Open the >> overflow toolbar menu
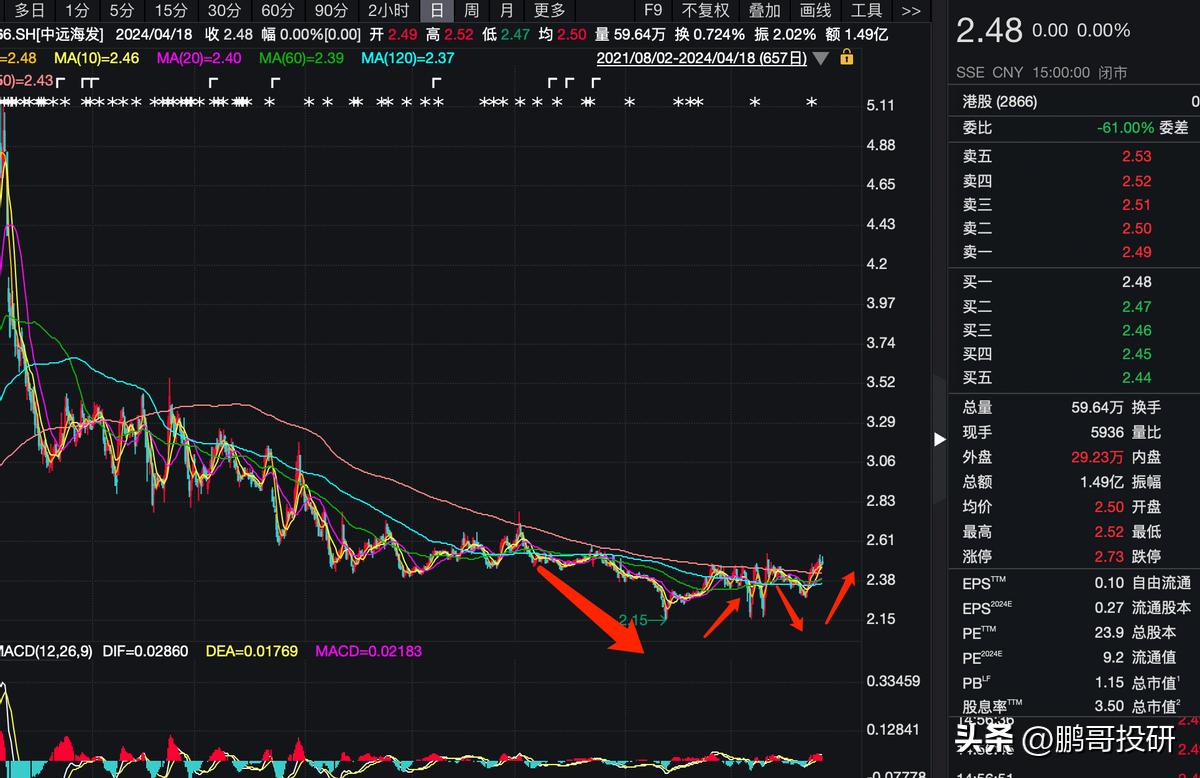Image resolution: width=1200 pixels, height=778 pixels. (x=910, y=11)
